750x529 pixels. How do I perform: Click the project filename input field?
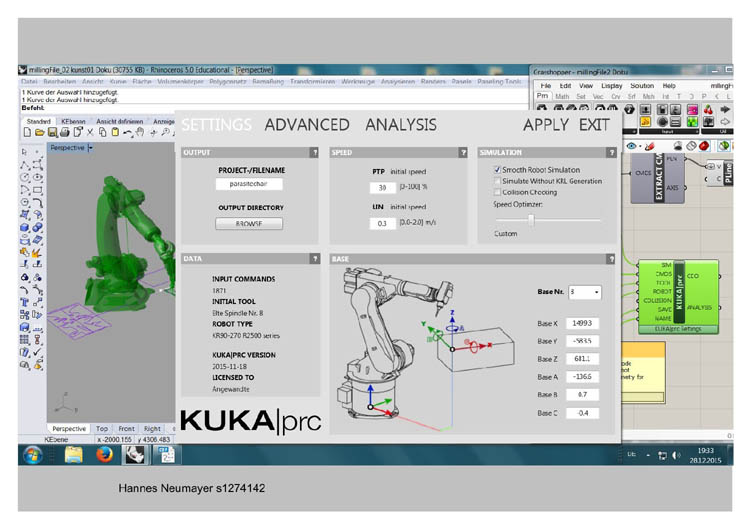(249, 184)
